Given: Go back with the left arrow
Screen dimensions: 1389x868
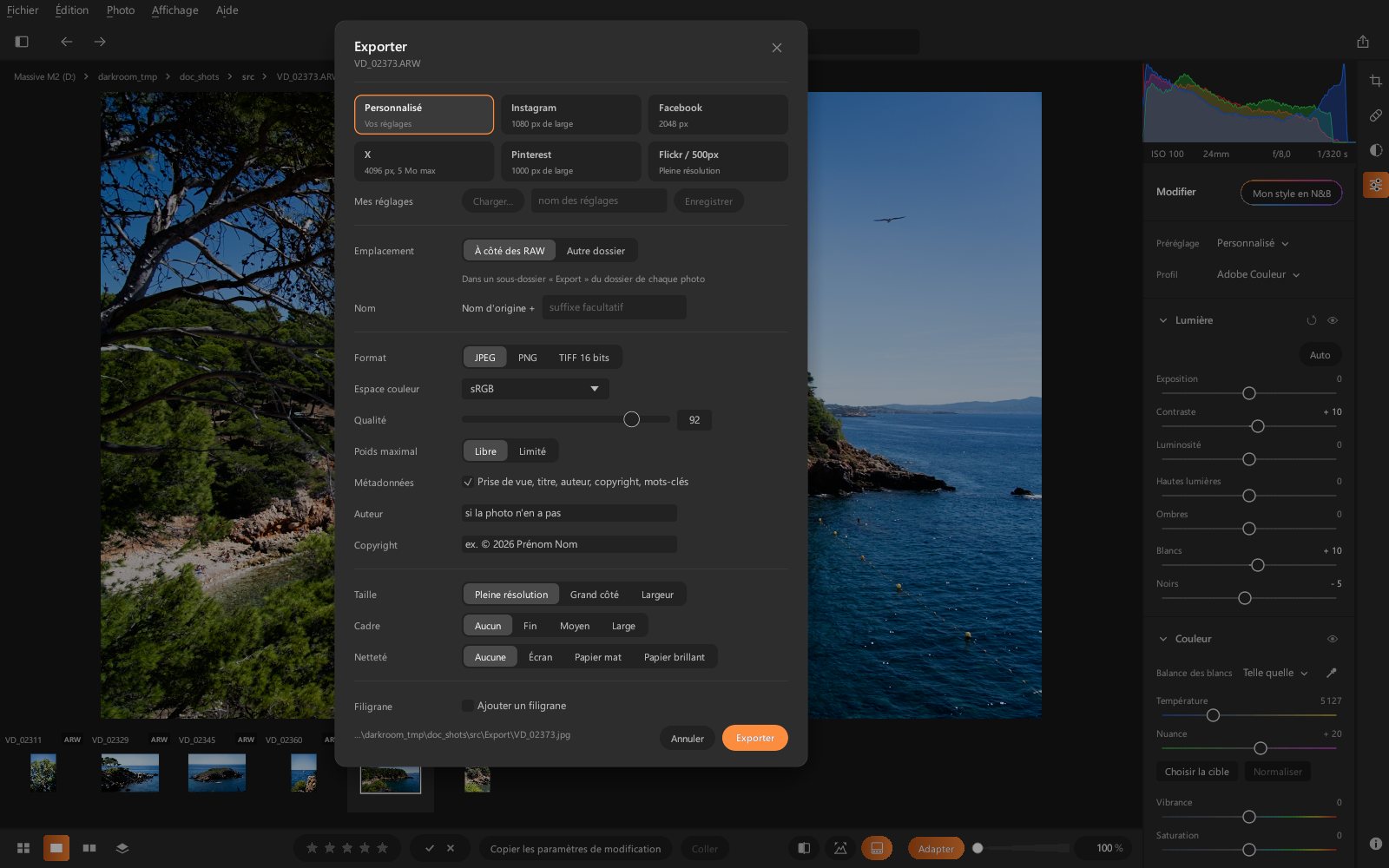Looking at the screenshot, I should (x=67, y=42).
